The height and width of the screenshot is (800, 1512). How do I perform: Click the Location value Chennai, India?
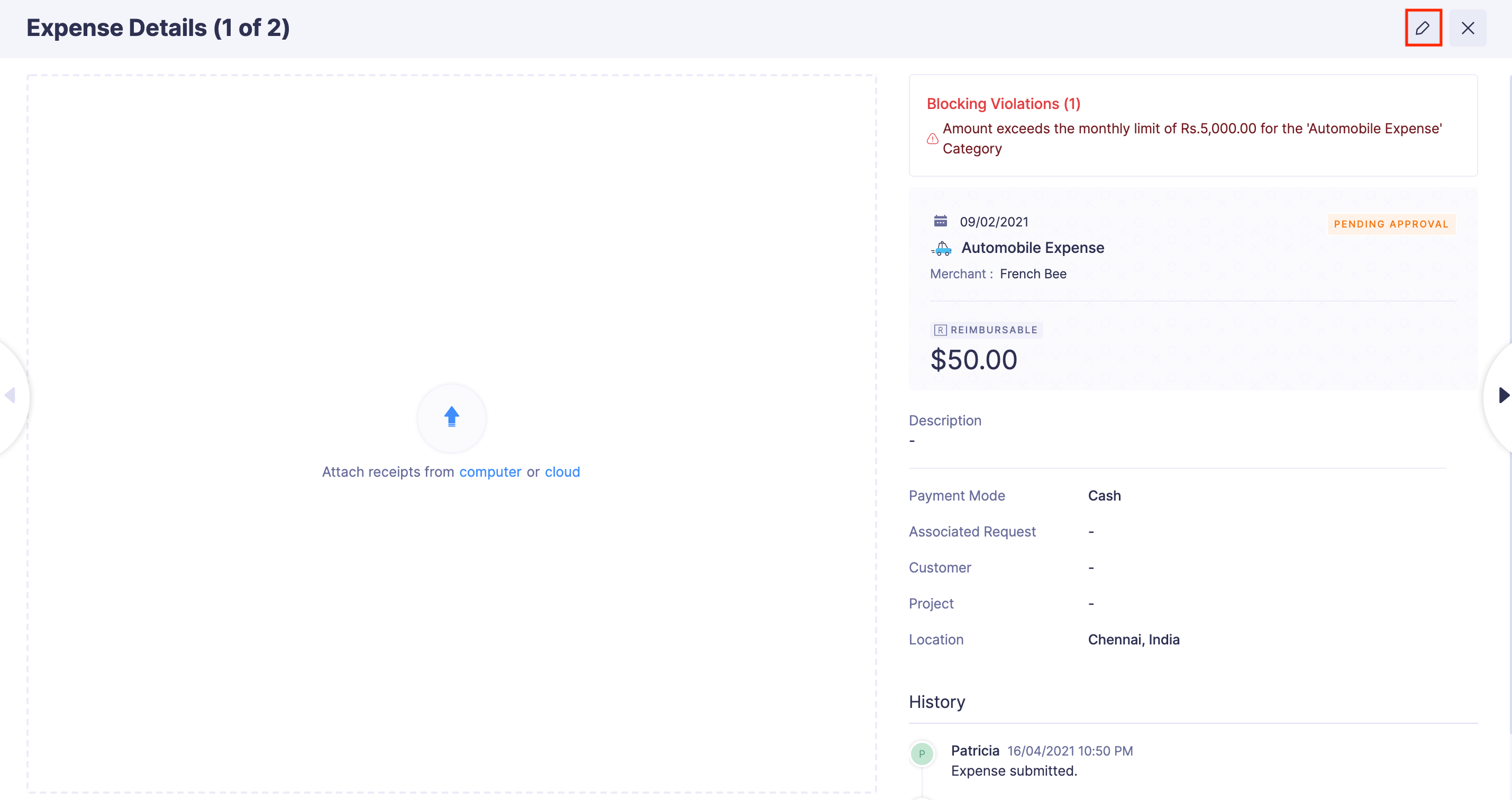[1133, 639]
